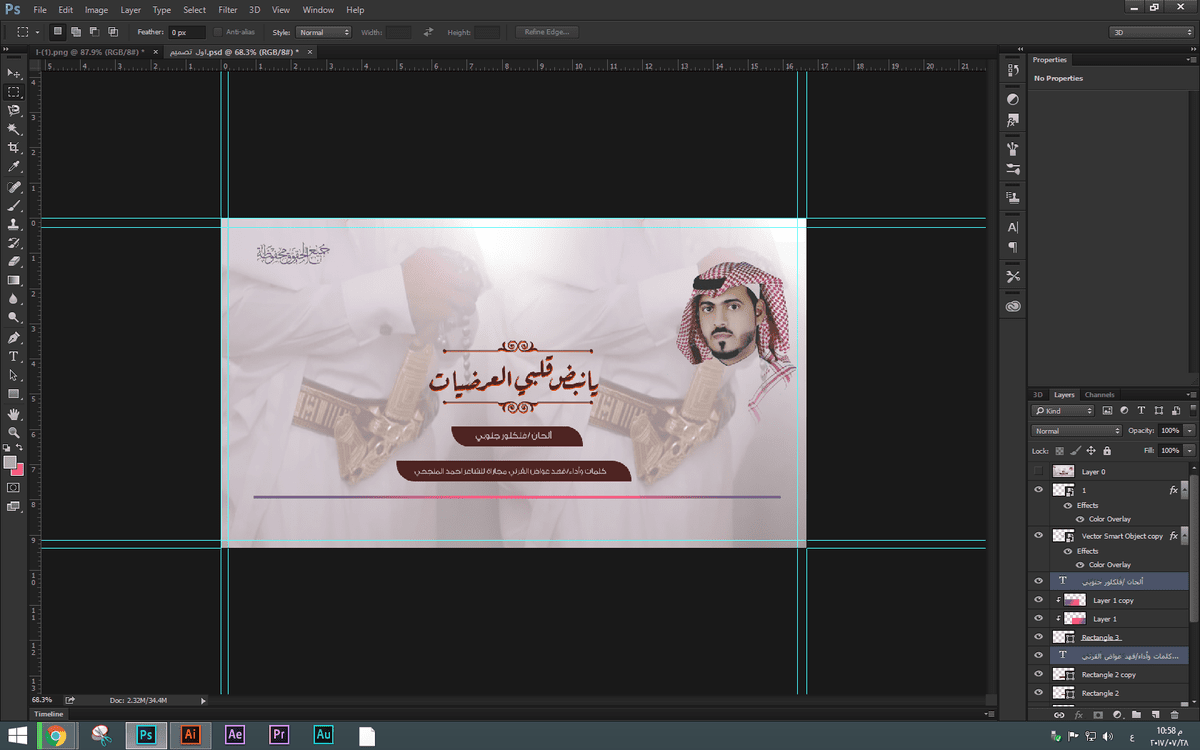Screen dimensions: 1200x750
Task: Select the Crop tool
Action: point(14,148)
